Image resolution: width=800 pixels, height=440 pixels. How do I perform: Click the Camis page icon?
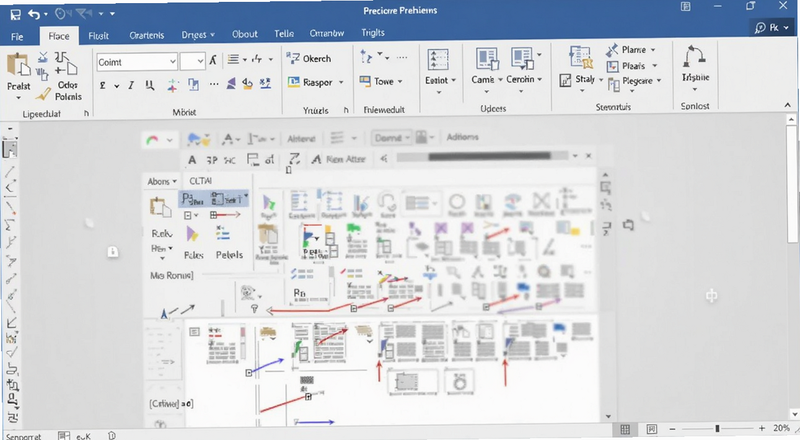[487, 59]
